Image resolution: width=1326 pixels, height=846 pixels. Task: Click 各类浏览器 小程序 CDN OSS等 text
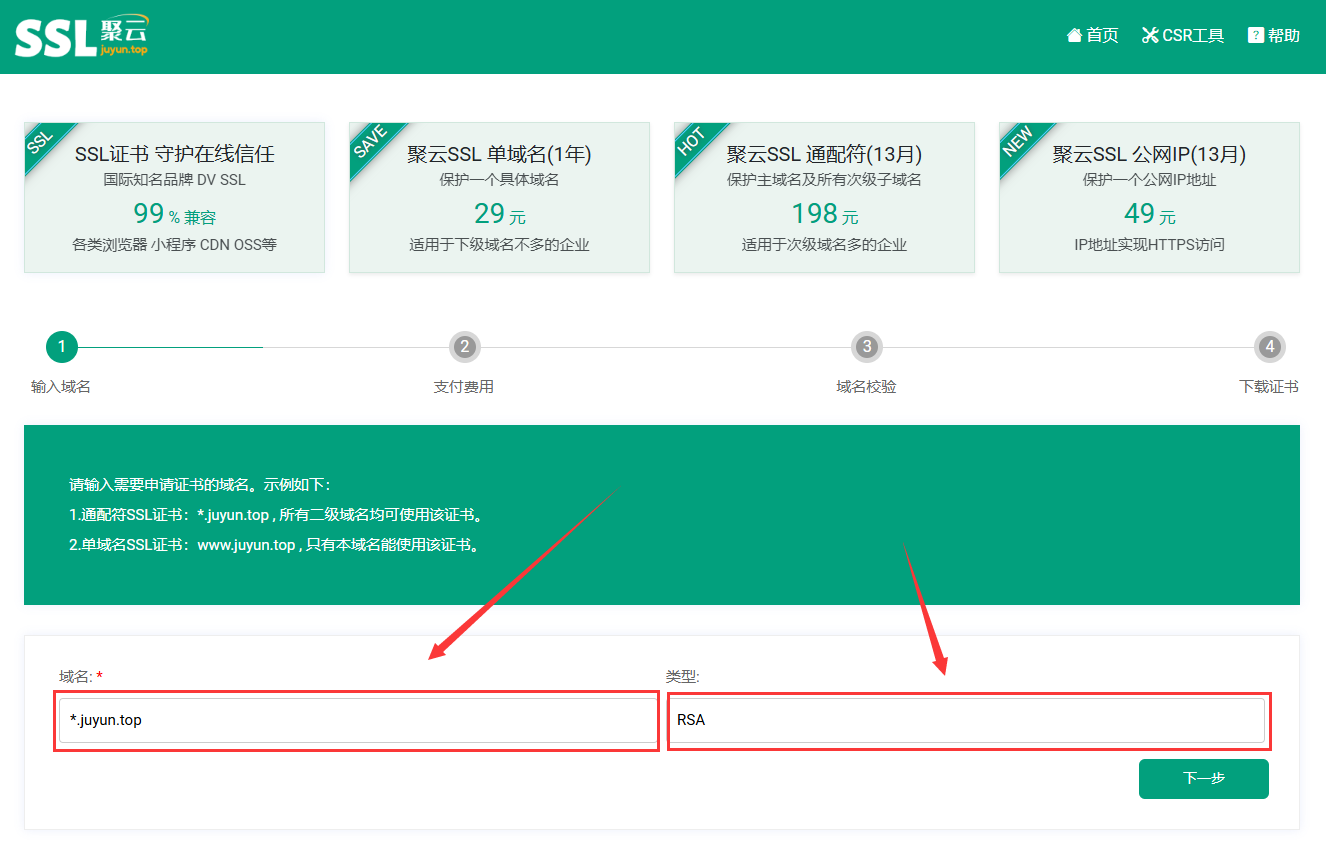(174, 244)
